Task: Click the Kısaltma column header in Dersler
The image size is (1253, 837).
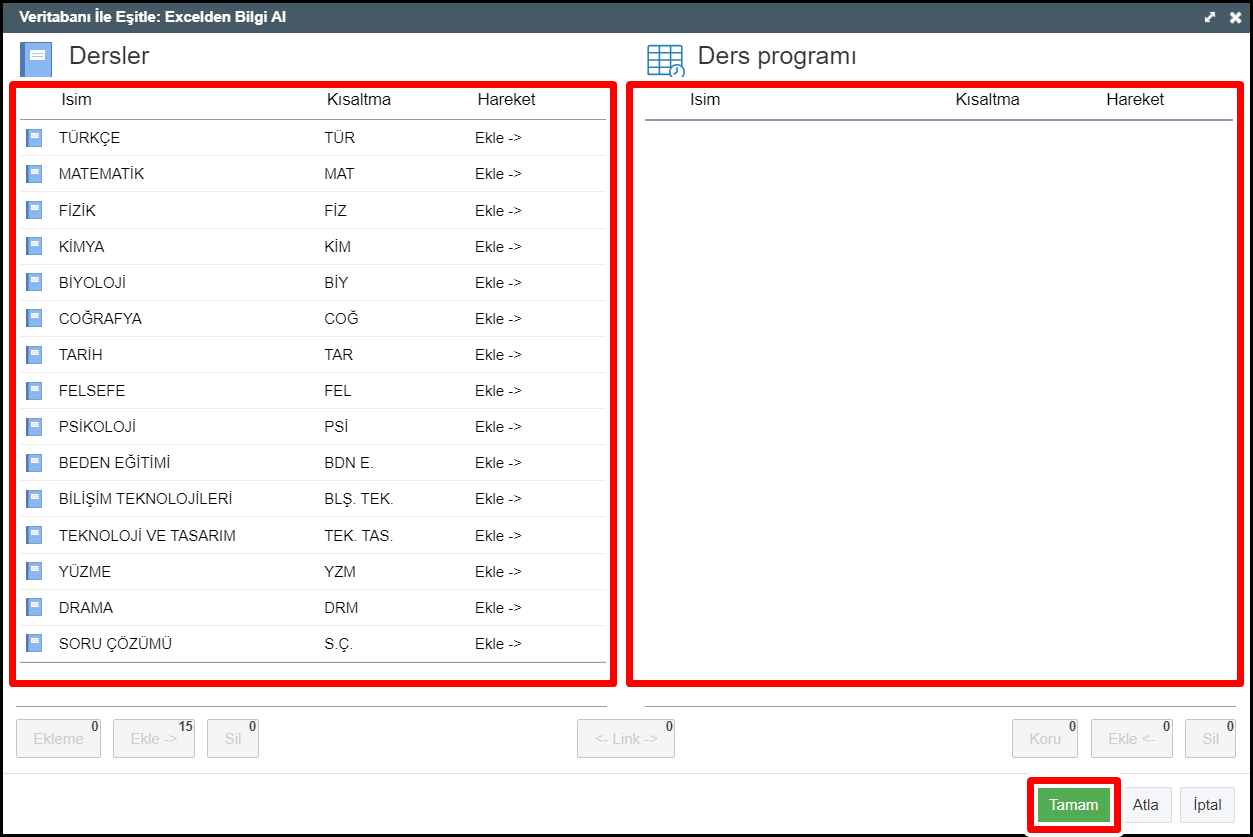Action: 359,99
